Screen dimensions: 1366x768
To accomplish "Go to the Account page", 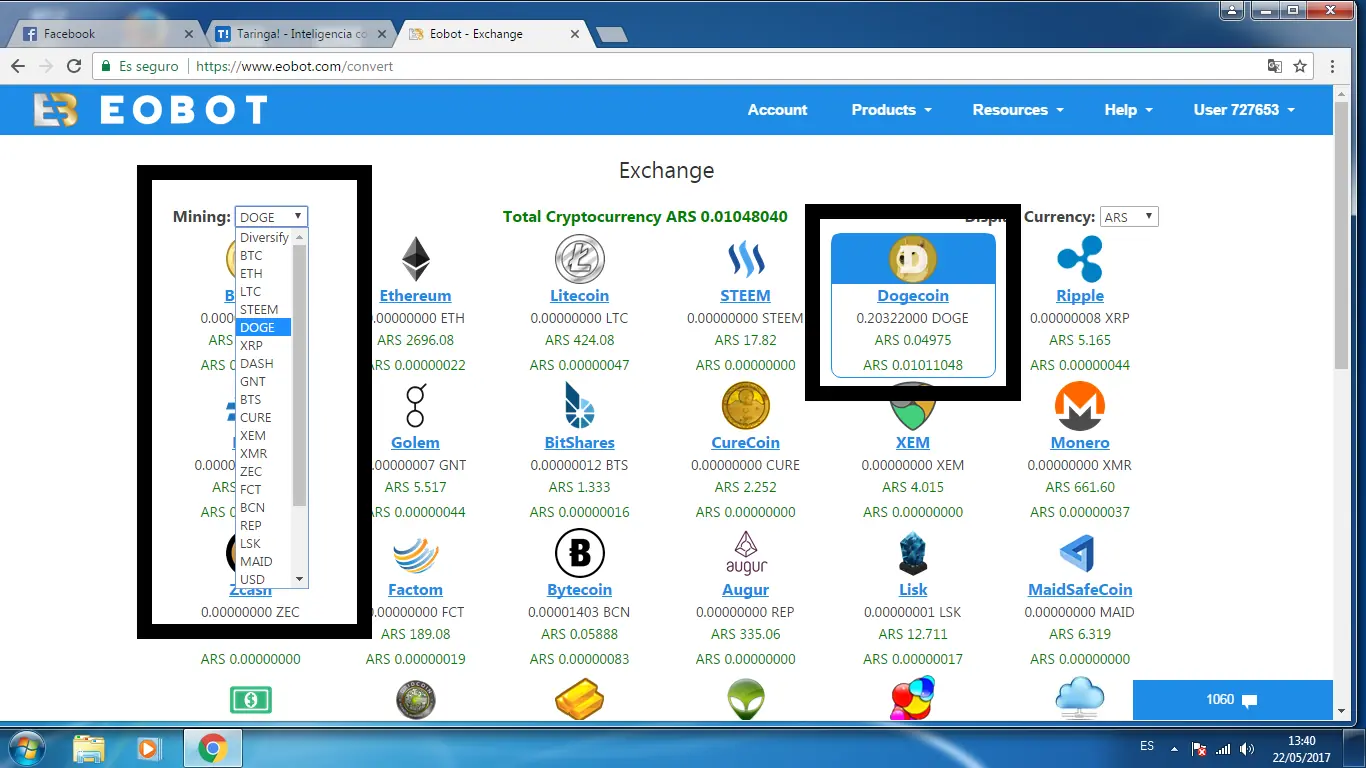I will 777,110.
